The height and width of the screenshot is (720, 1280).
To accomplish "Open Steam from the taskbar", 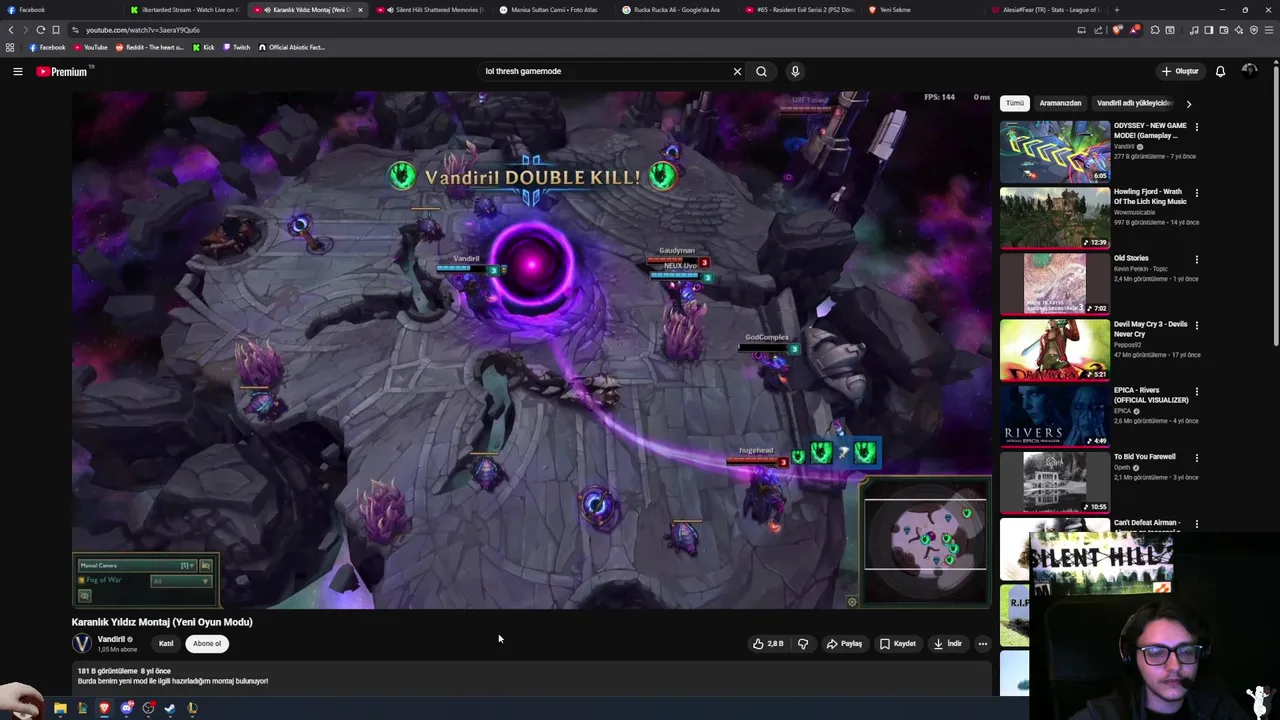I will [170, 708].
